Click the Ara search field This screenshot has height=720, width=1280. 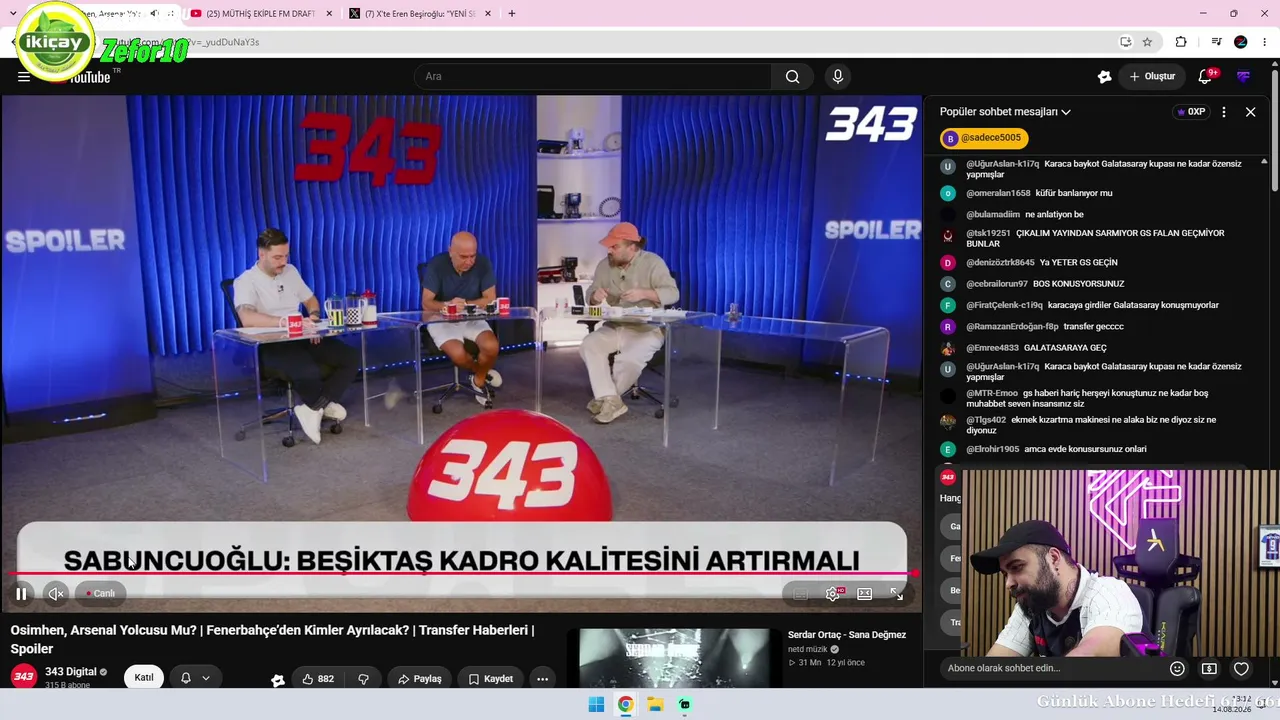595,77
